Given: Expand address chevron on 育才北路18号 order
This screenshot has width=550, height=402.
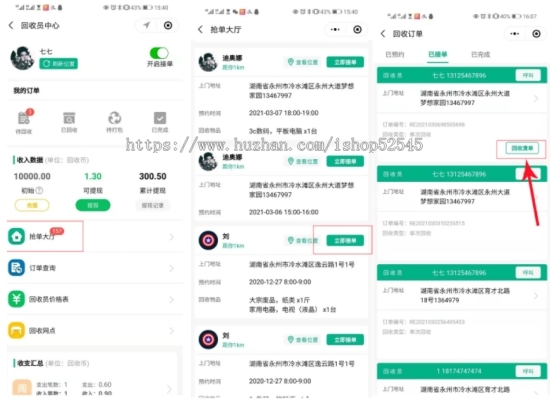Looking at the screenshot, I should 536,296.
